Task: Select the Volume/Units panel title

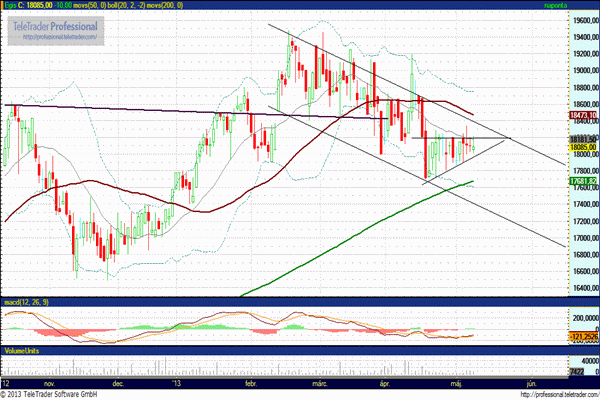Action: click(23, 351)
